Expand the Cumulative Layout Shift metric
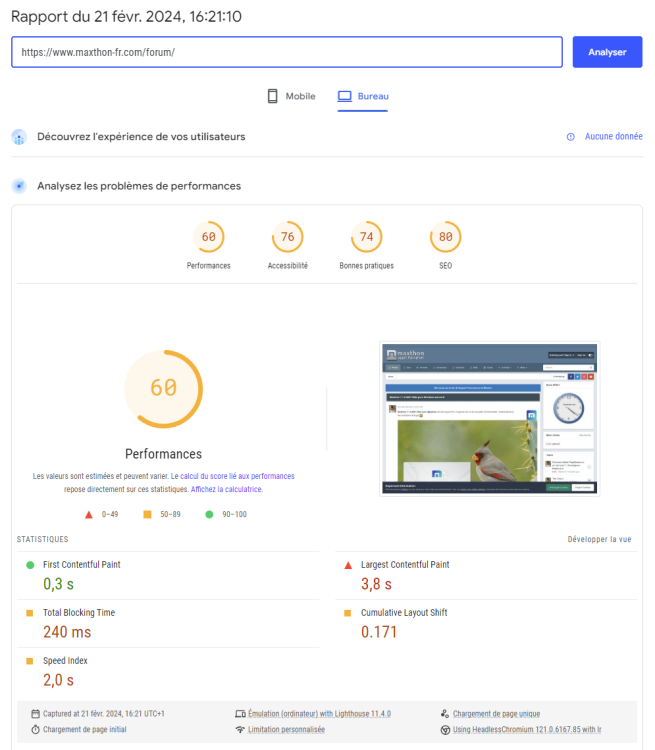 [405, 613]
